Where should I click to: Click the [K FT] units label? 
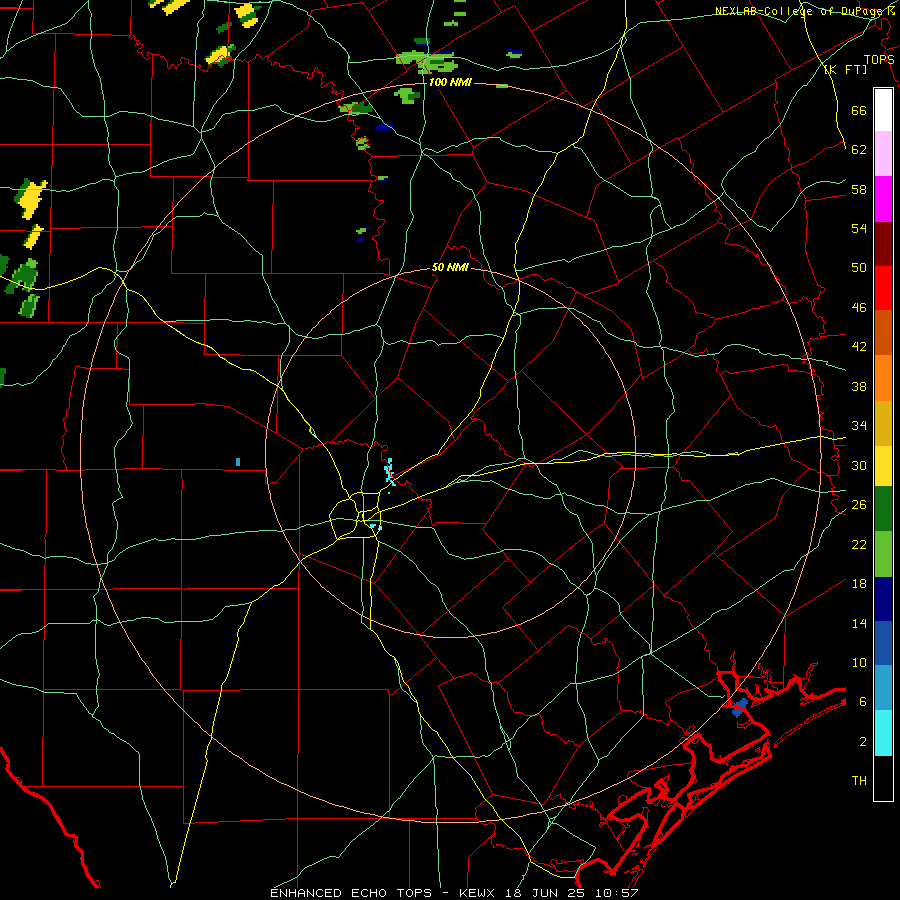tap(845, 69)
